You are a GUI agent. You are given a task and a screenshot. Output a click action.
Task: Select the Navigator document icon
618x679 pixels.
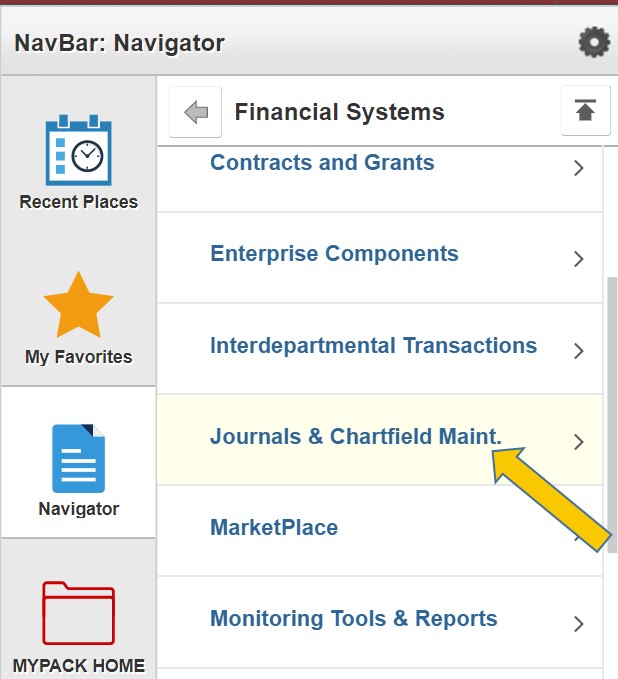tap(78, 458)
